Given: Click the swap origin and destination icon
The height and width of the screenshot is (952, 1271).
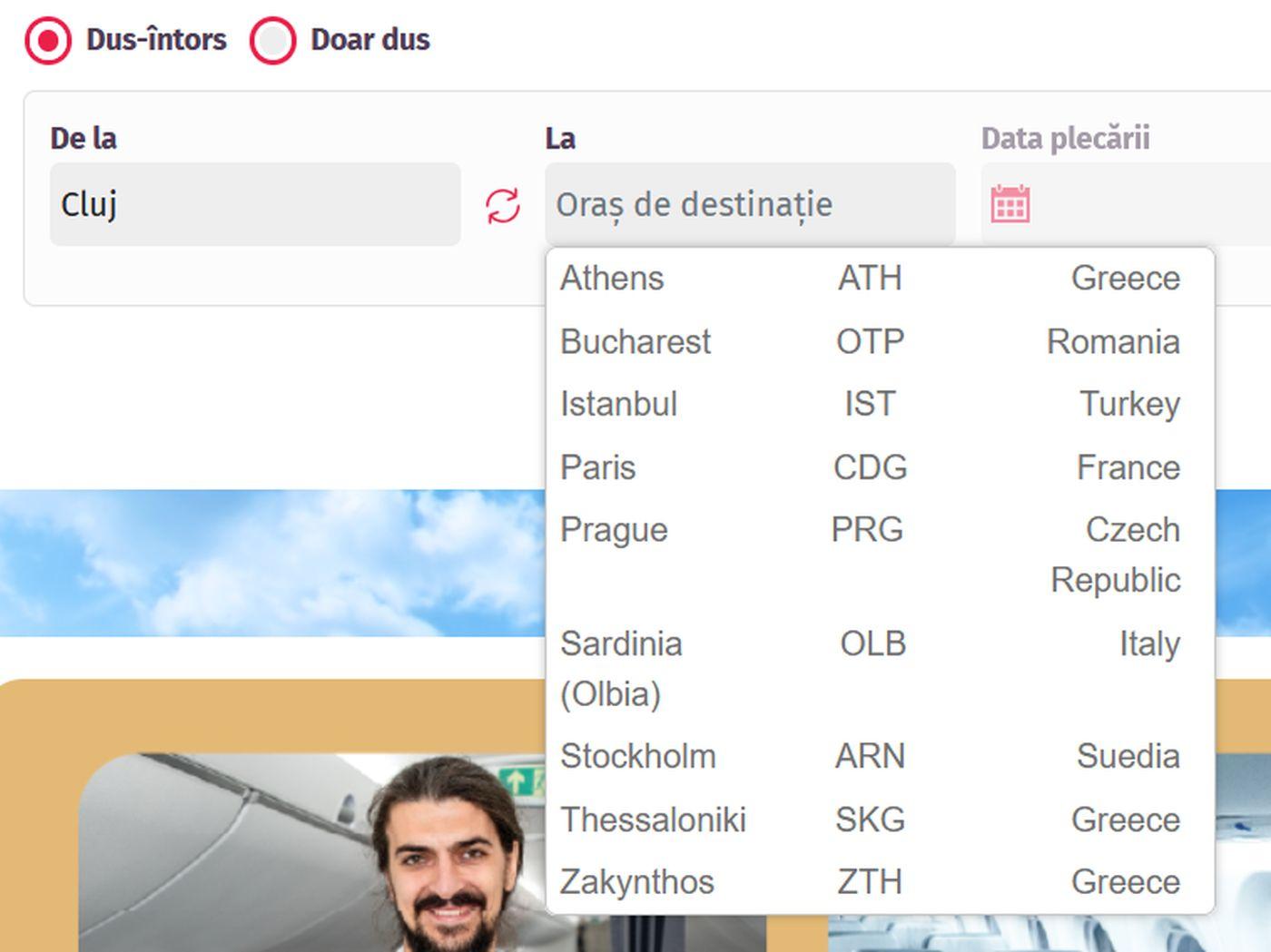Looking at the screenshot, I should coord(502,206).
